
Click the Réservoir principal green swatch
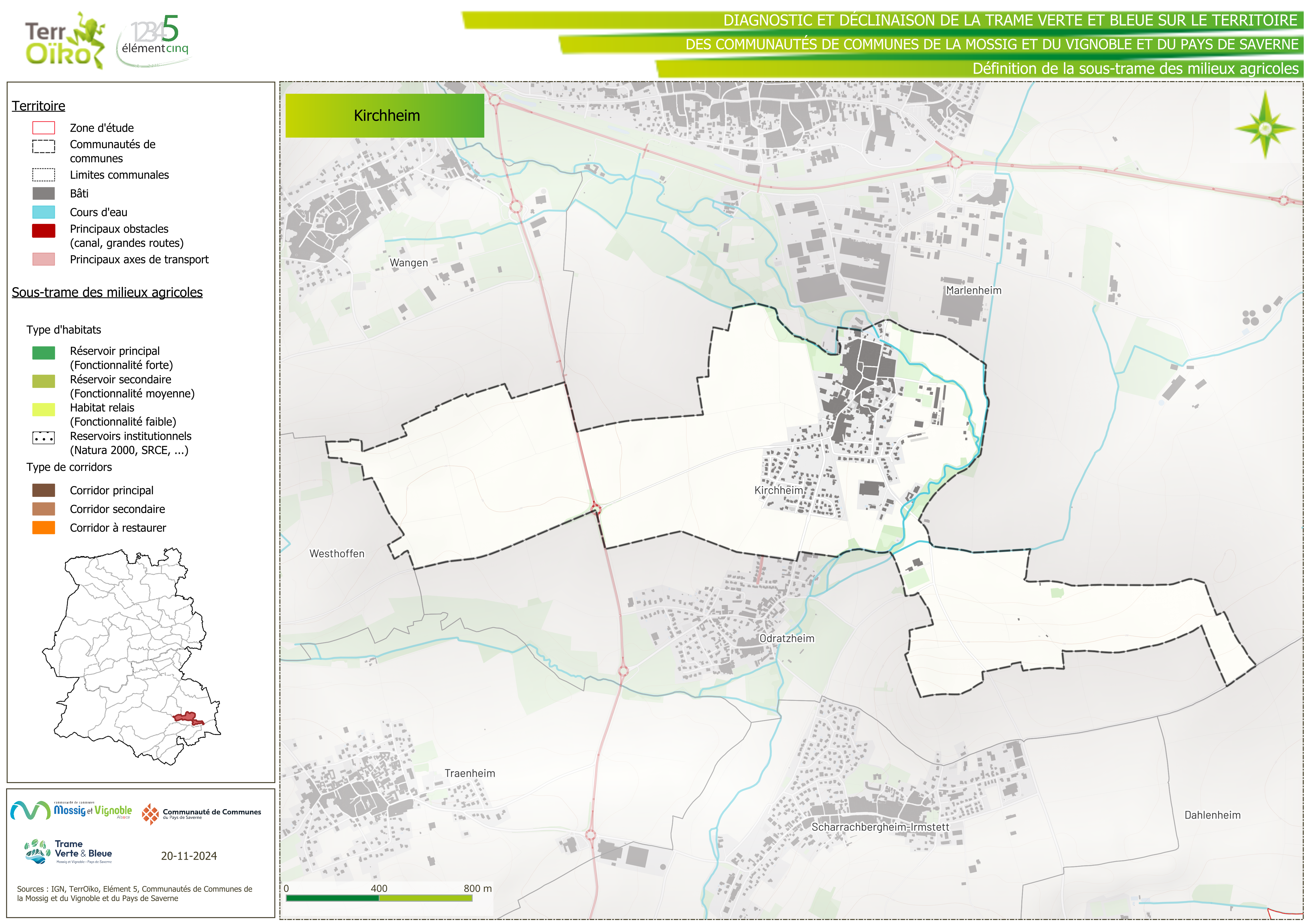(x=43, y=353)
